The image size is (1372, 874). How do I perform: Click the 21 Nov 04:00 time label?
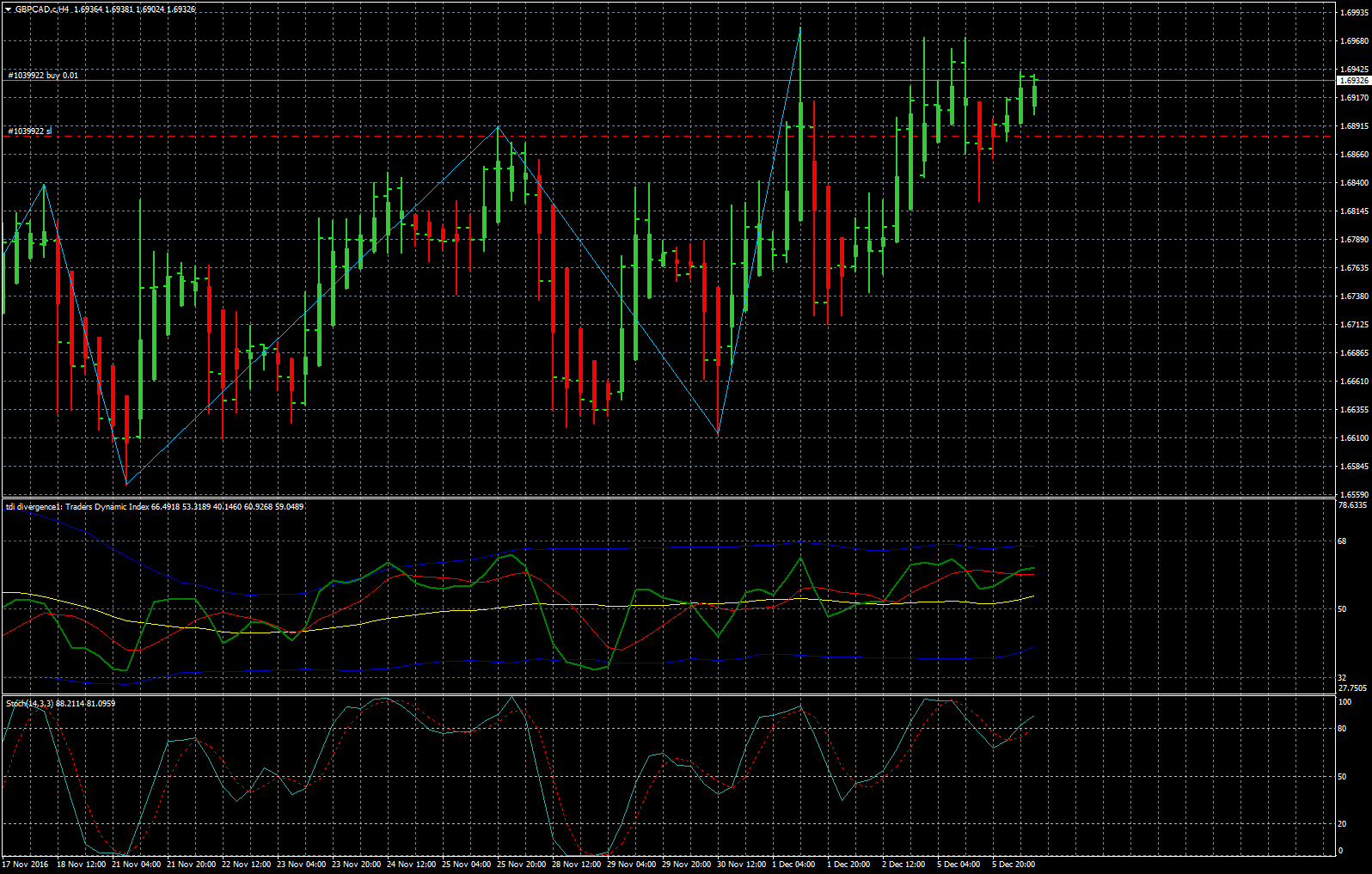coord(137,865)
